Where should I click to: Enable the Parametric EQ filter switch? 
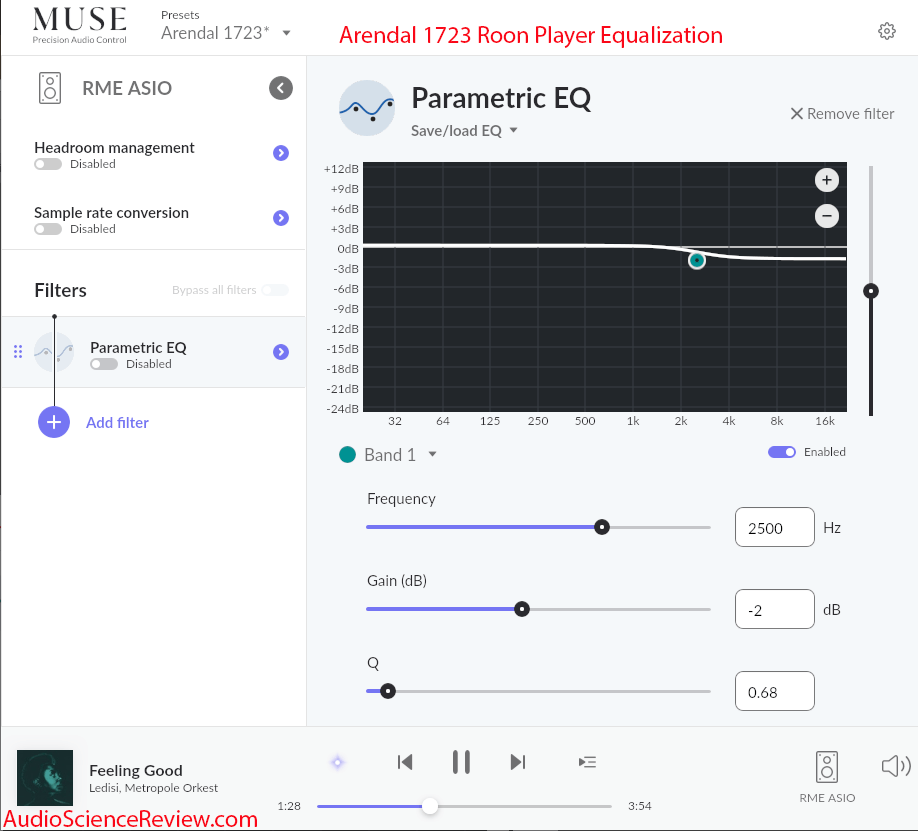[x=104, y=364]
